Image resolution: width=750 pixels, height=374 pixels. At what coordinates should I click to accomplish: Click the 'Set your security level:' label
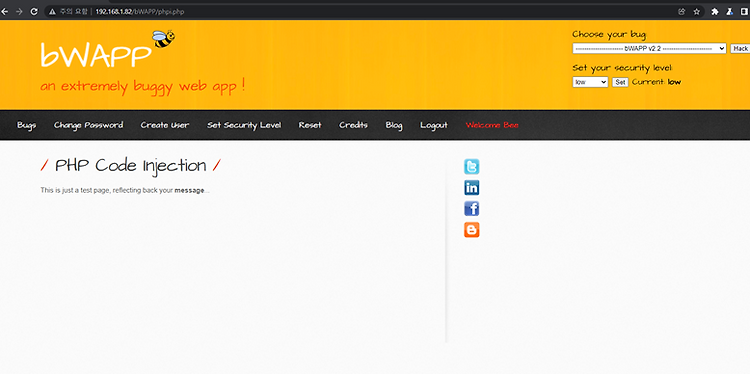coord(622,68)
